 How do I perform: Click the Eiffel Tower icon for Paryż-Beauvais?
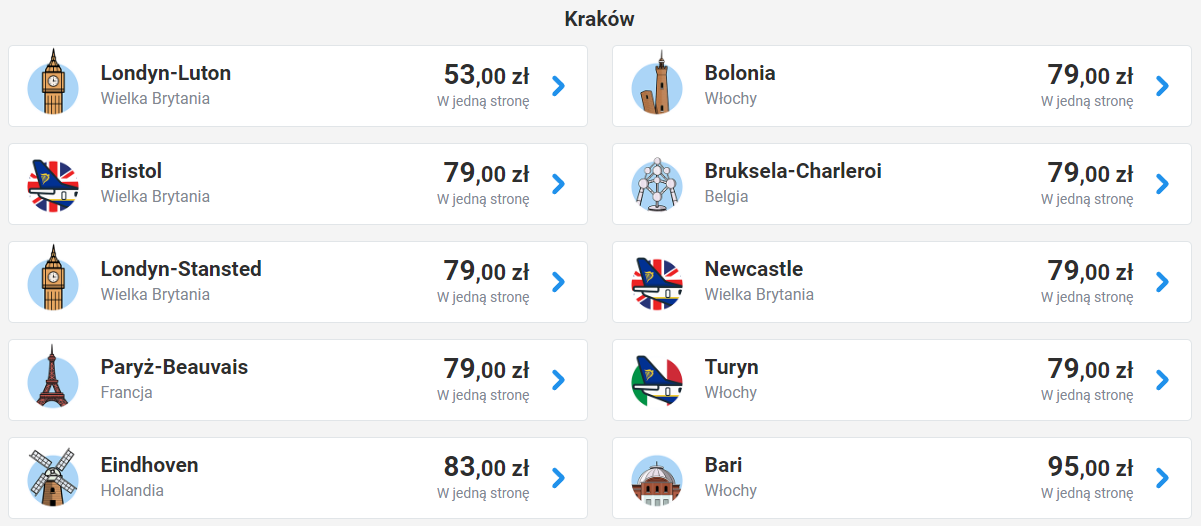pos(52,378)
